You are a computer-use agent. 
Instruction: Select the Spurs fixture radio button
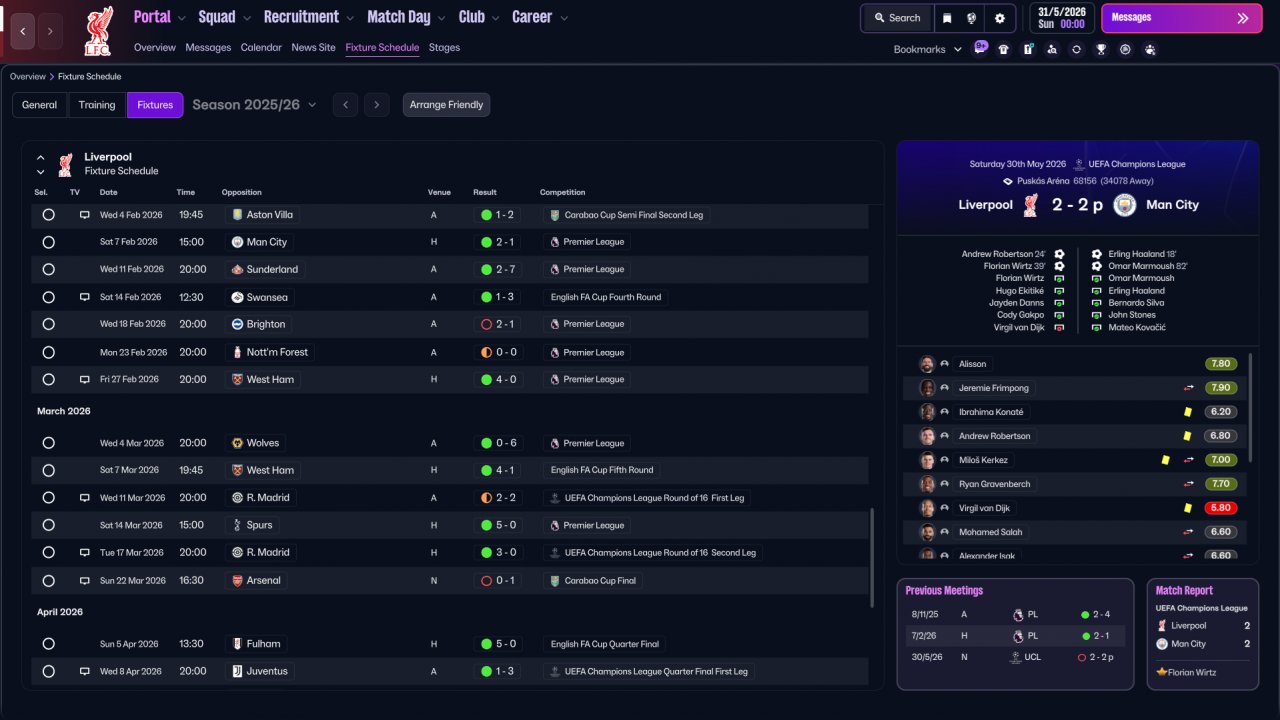click(x=48, y=525)
